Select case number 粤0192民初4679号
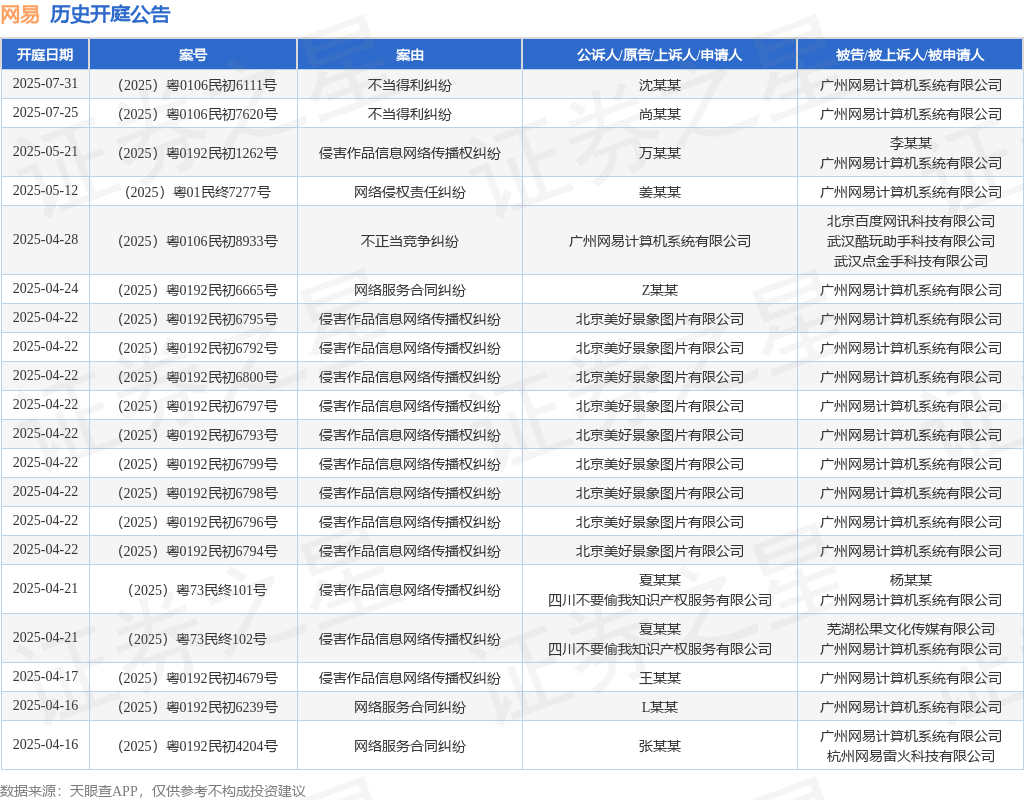This screenshot has width=1024, height=800. tap(197, 678)
